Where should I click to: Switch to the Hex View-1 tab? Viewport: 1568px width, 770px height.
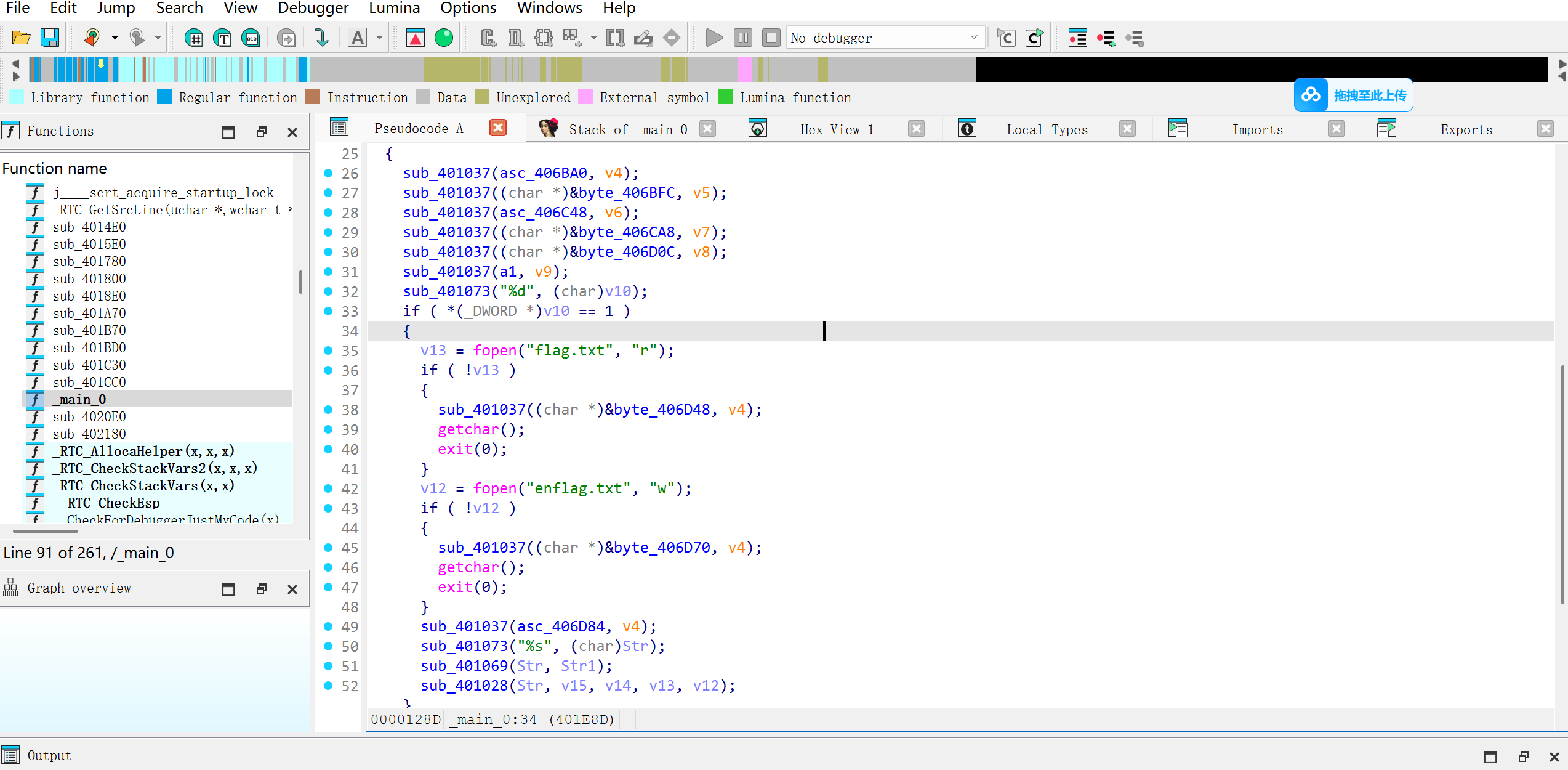[x=836, y=129]
